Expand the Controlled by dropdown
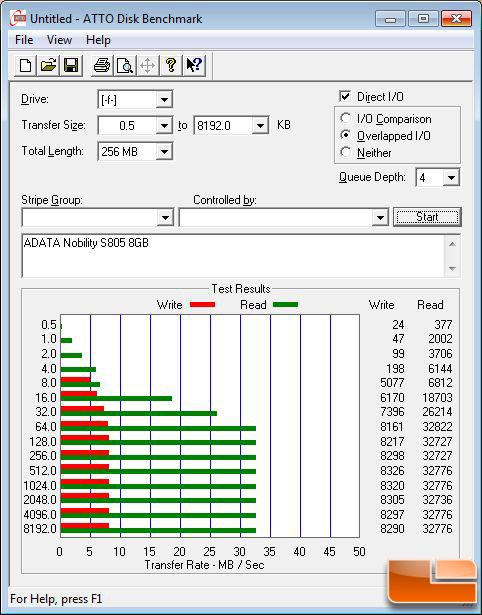 pyautogui.click(x=380, y=217)
